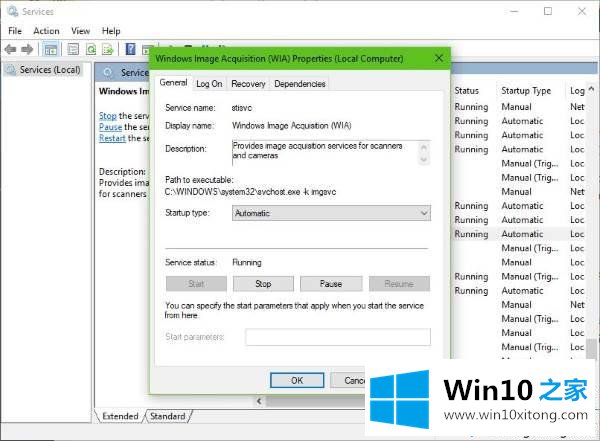
Task: Click the Restart the service link
Action: coord(112,138)
